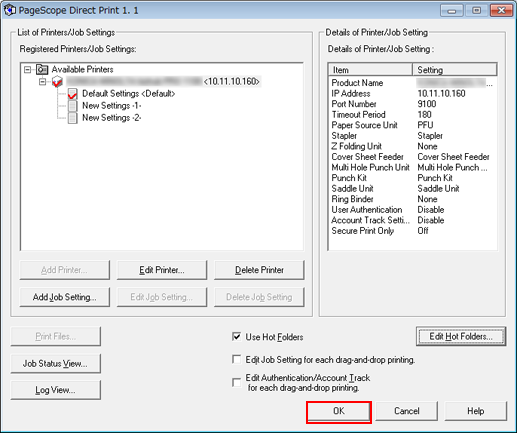
Task: Click the 9100 port value
Action: 427,104
